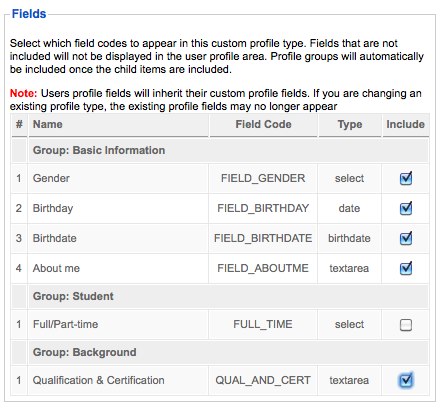The width and height of the screenshot is (443, 416).
Task: Uncheck the Birthday include checkbox
Action: (406, 208)
